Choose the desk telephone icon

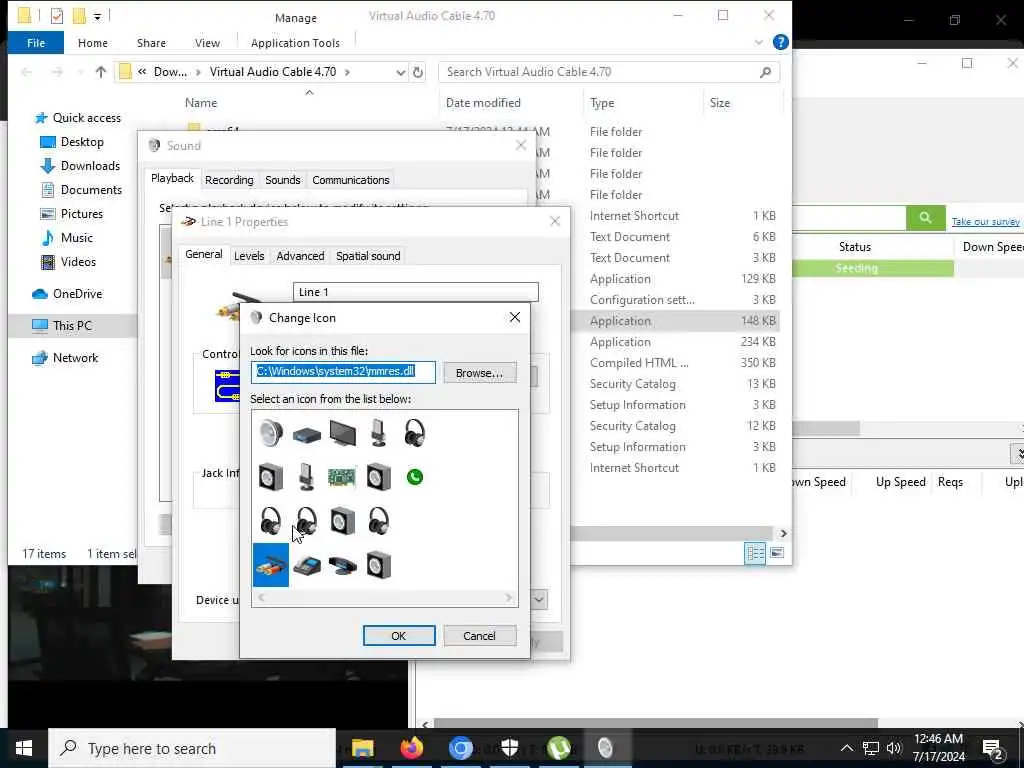click(x=306, y=565)
